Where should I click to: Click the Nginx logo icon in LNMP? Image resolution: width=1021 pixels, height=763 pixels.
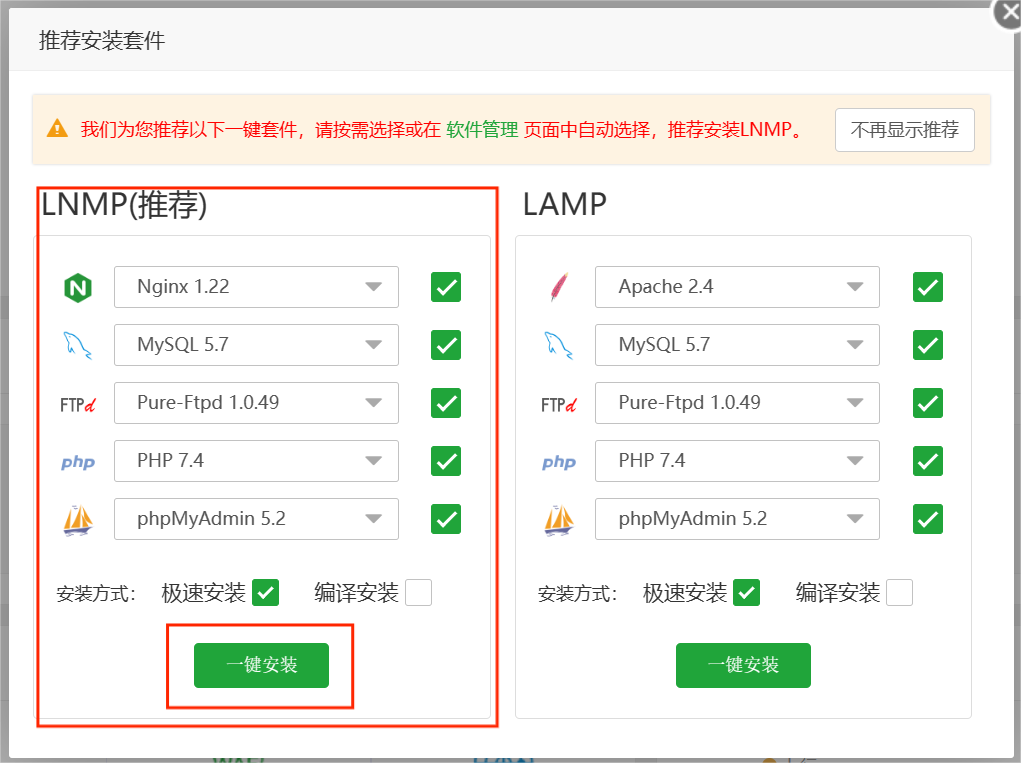point(78,287)
